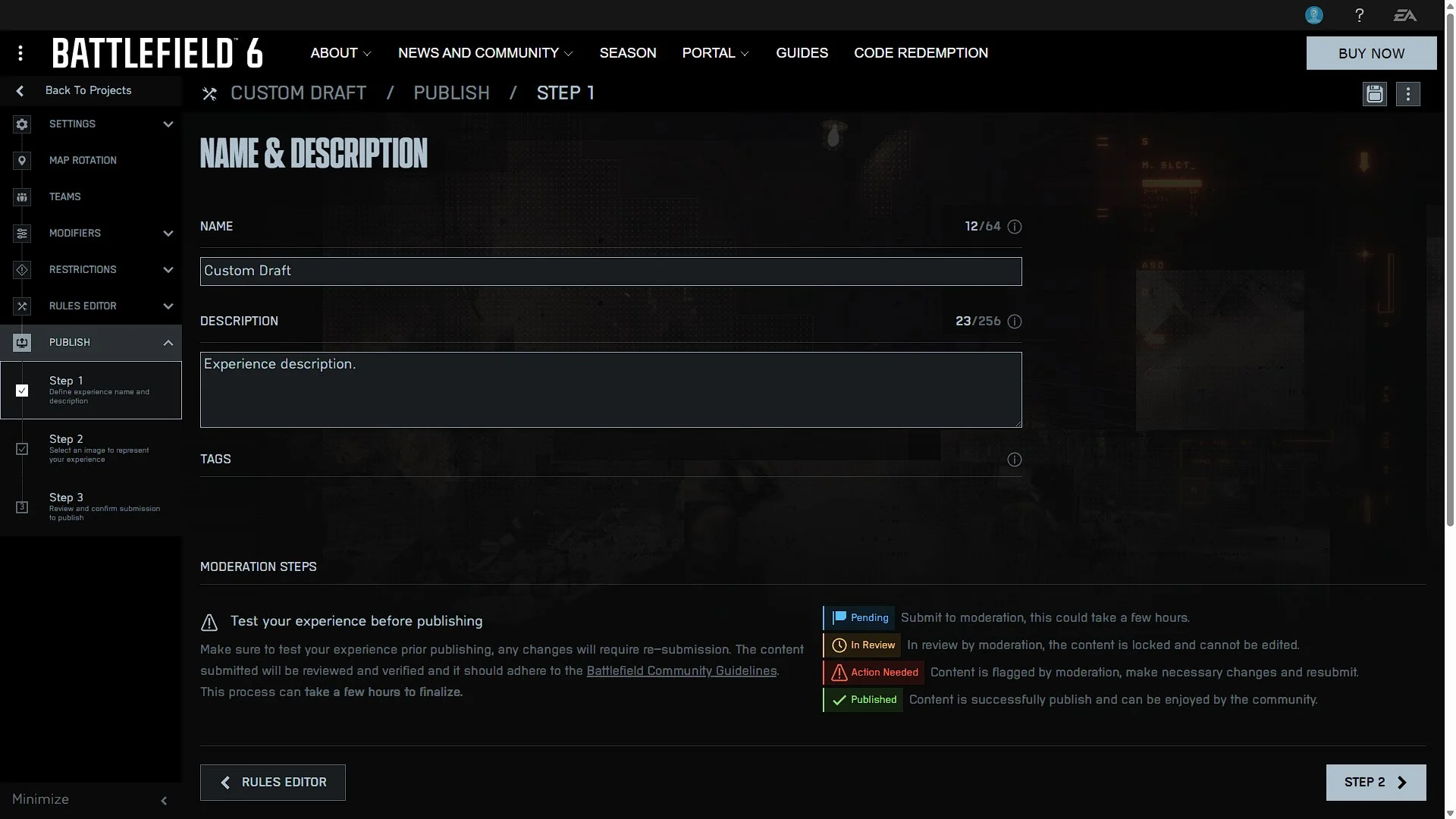Click the Rules Editor tools icon
This screenshot has height=819, width=1456.
[22, 306]
